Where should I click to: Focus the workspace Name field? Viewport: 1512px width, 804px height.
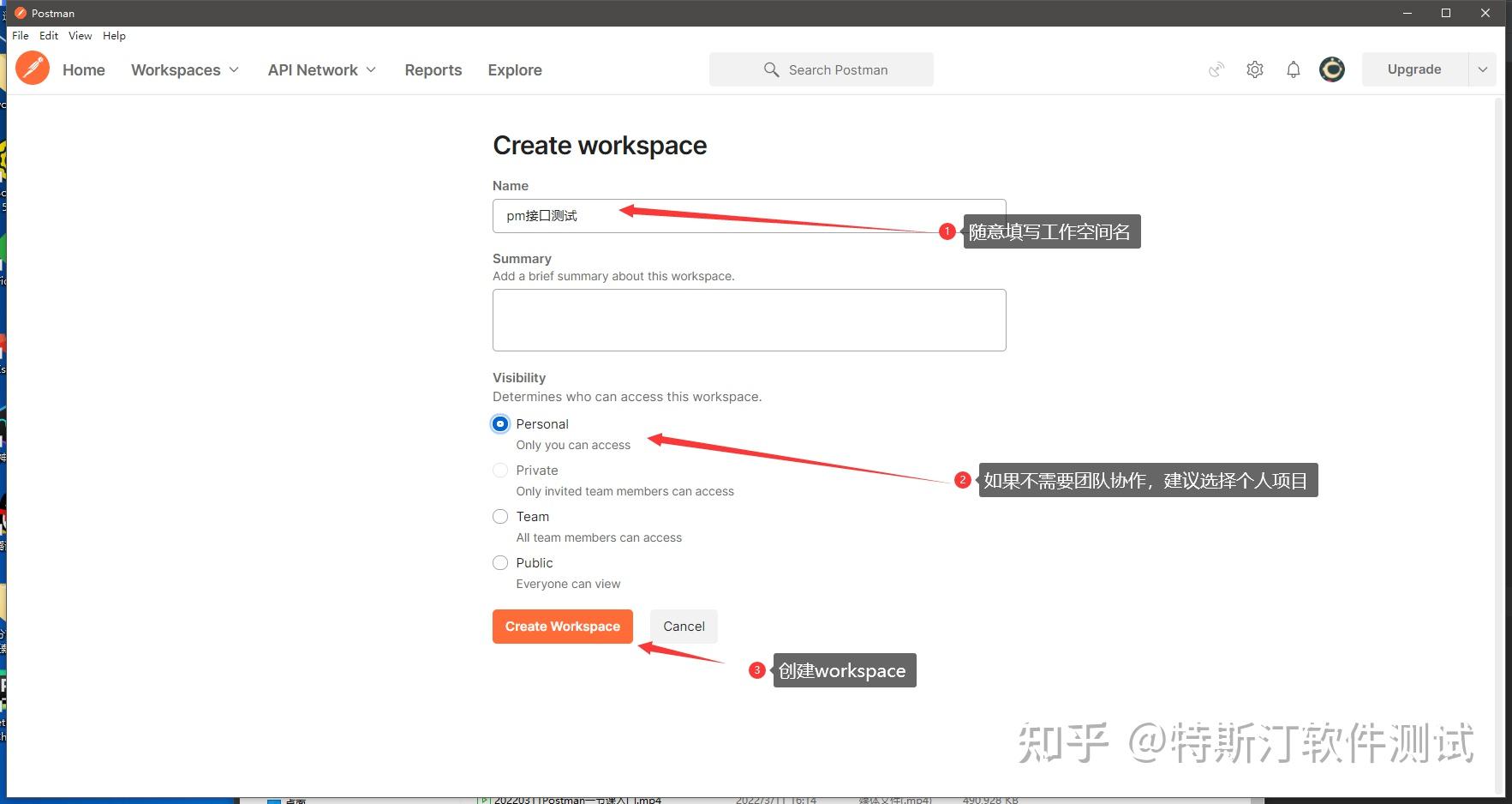pos(750,216)
